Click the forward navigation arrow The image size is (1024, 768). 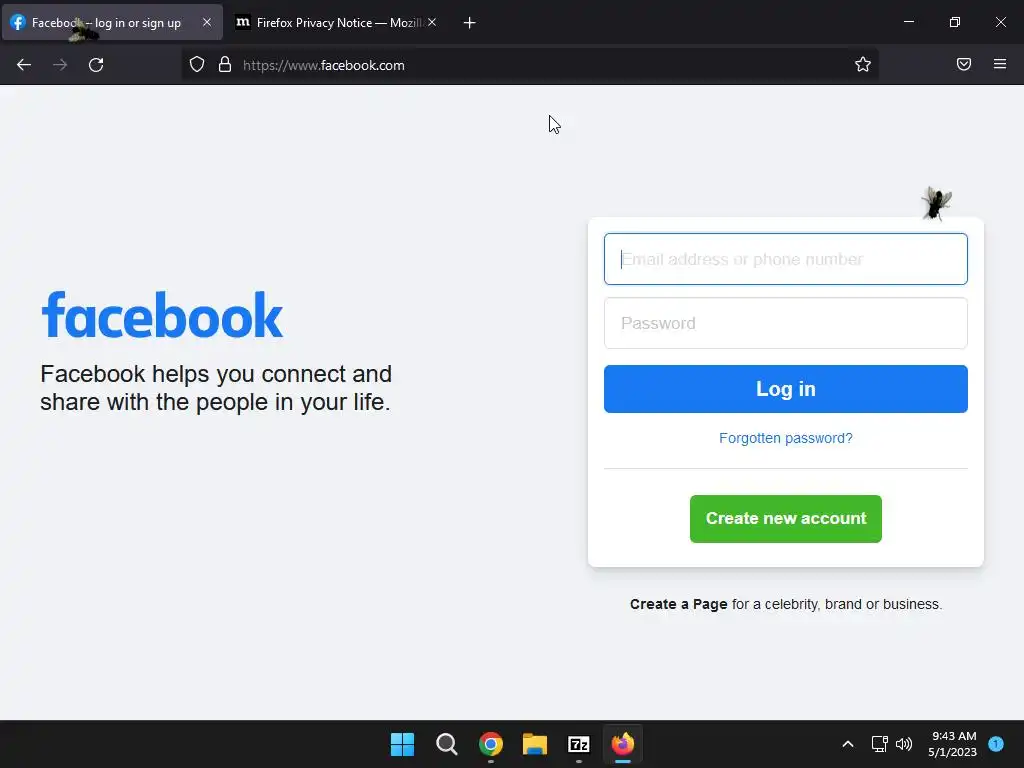point(60,65)
